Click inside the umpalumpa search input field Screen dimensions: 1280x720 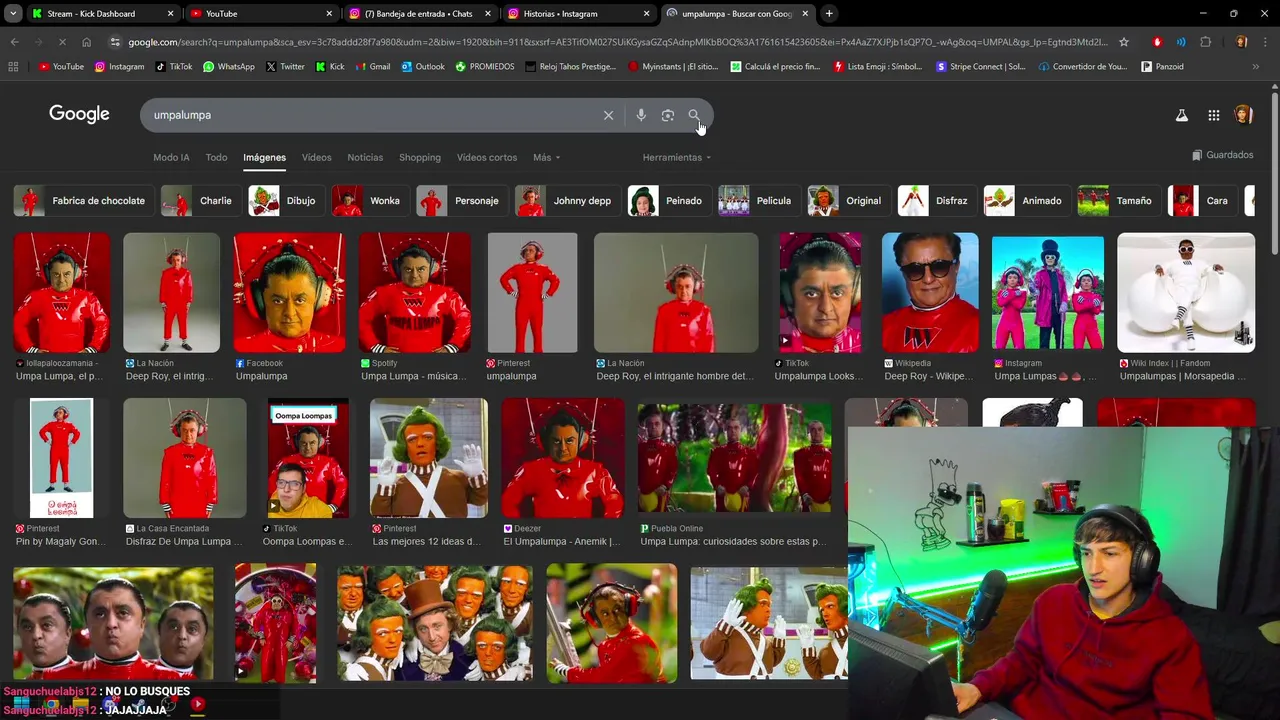click(x=370, y=115)
